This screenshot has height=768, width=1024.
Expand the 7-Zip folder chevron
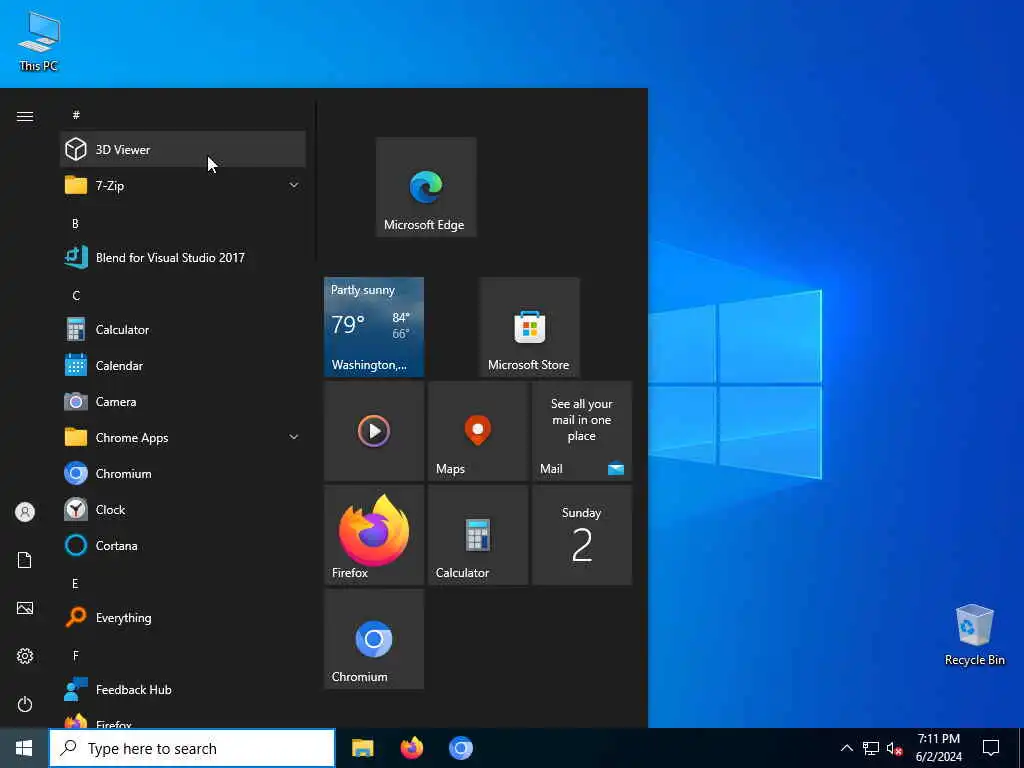294,185
